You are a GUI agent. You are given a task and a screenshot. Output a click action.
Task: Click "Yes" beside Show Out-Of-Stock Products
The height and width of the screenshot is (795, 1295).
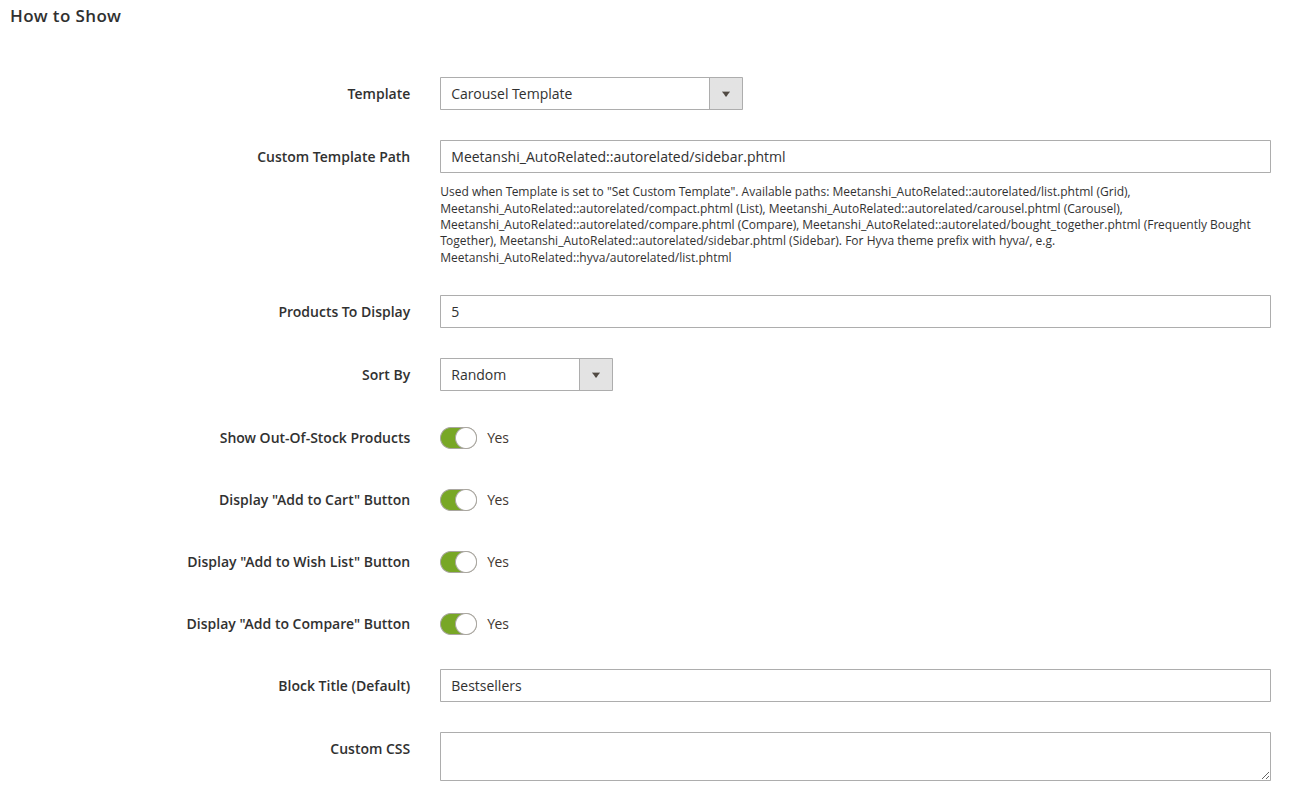coord(498,438)
